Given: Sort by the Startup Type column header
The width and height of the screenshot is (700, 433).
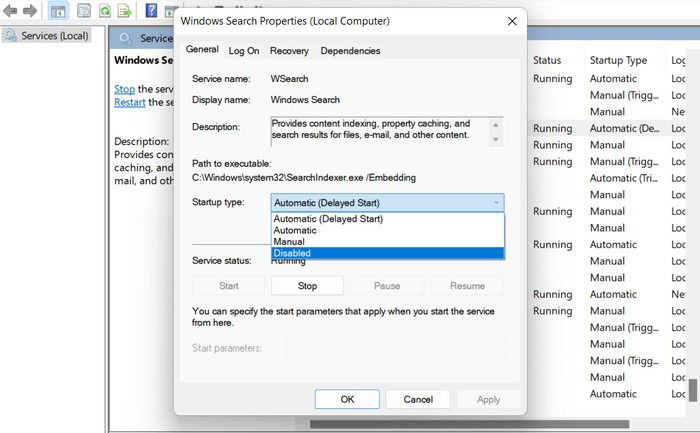Looking at the screenshot, I should click(x=618, y=60).
